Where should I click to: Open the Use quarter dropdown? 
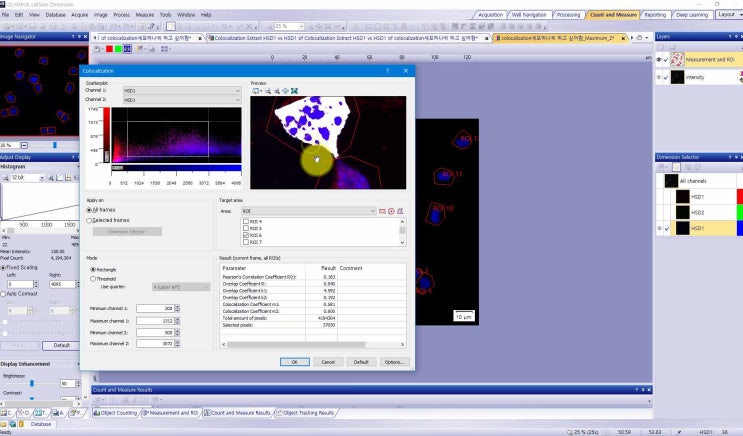pos(181,287)
